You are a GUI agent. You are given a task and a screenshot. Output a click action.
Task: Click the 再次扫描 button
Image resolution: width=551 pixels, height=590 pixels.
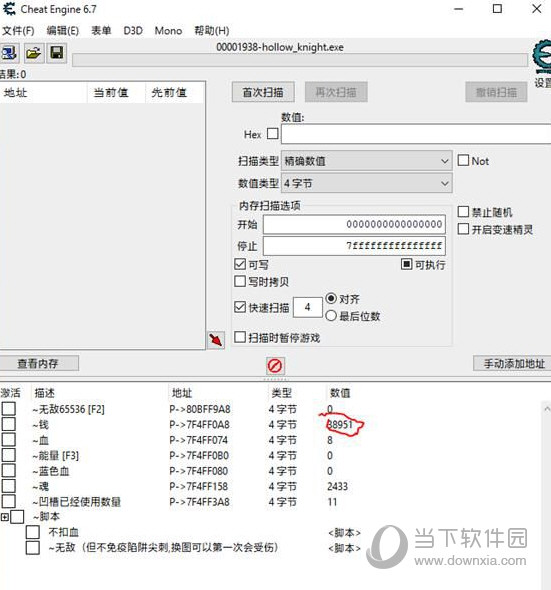(x=336, y=92)
